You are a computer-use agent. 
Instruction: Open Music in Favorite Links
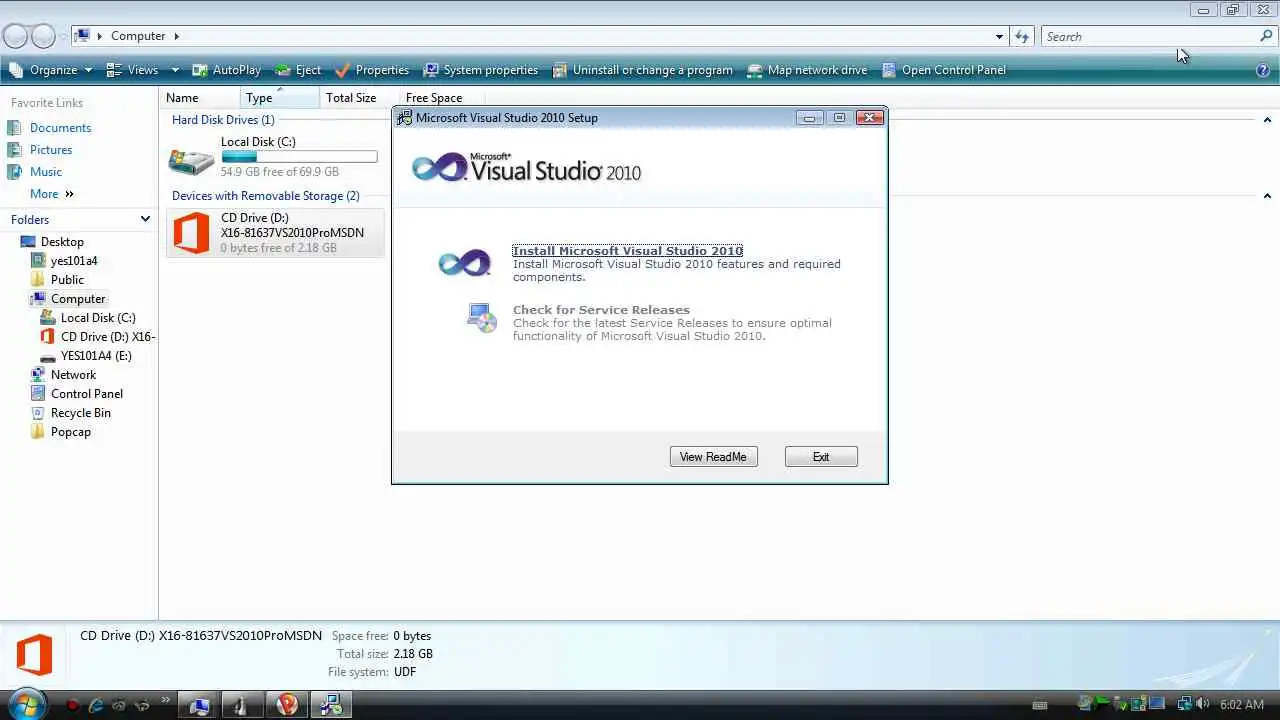pos(46,172)
